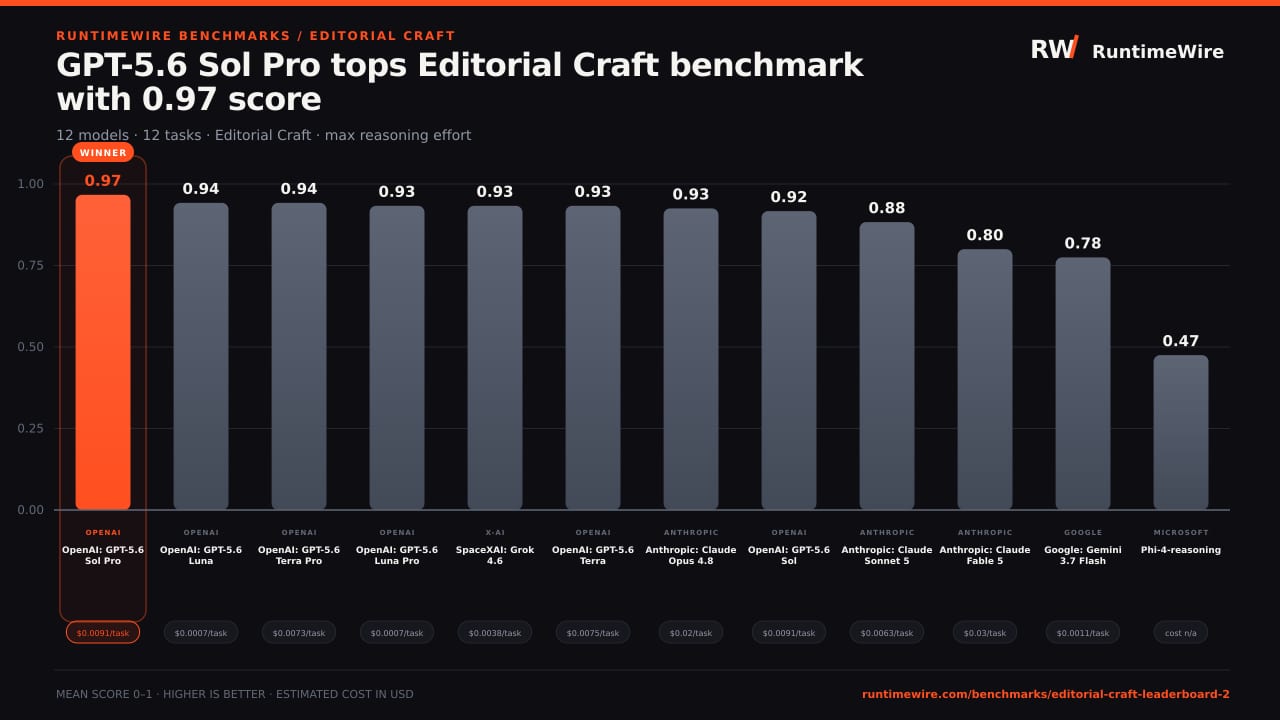Click the 0.92 score label
Screen dimensions: 1280x720
pyautogui.click(x=789, y=197)
